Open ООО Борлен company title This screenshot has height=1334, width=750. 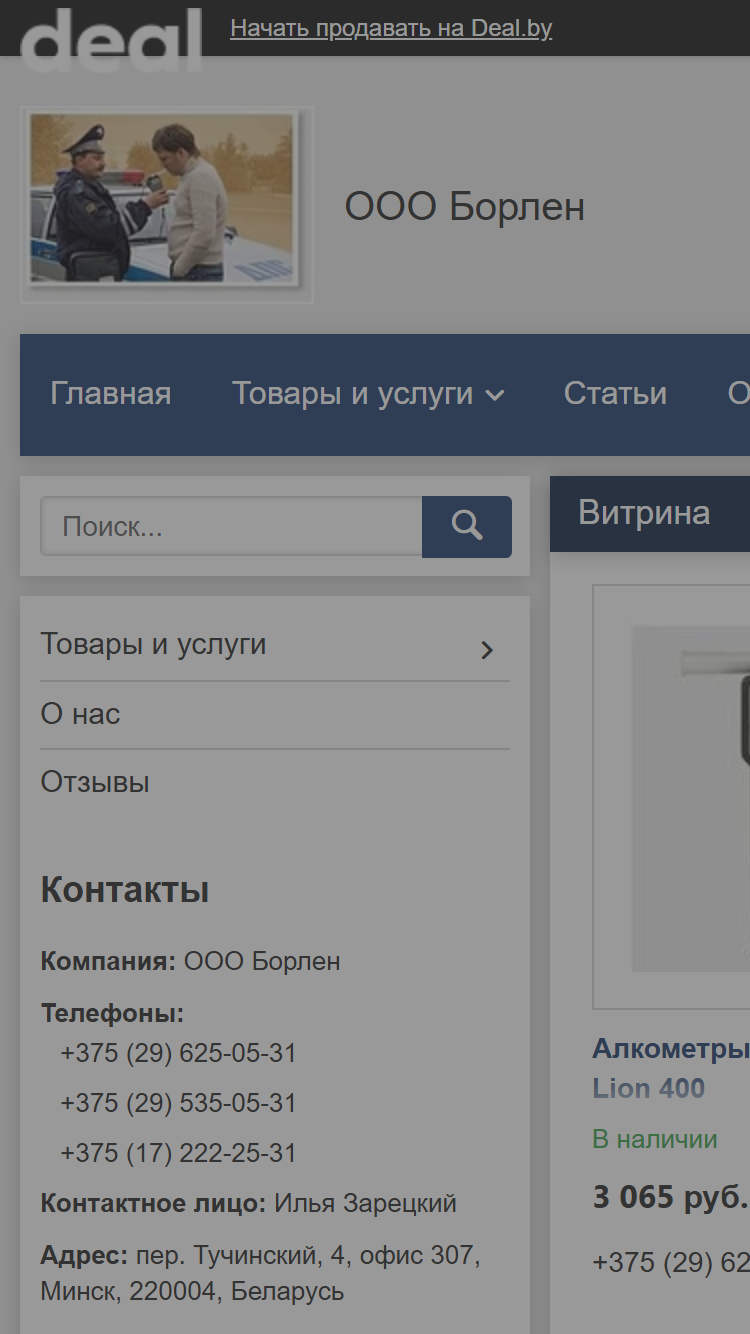(465, 207)
